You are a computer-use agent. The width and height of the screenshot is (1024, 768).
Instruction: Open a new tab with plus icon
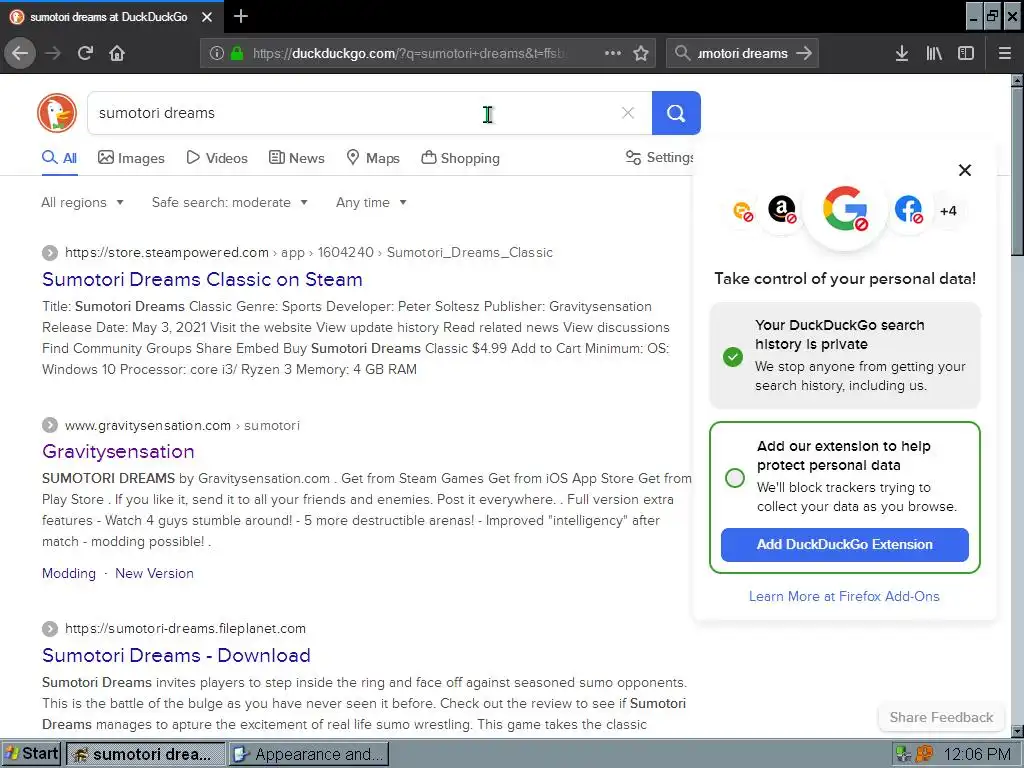240,16
